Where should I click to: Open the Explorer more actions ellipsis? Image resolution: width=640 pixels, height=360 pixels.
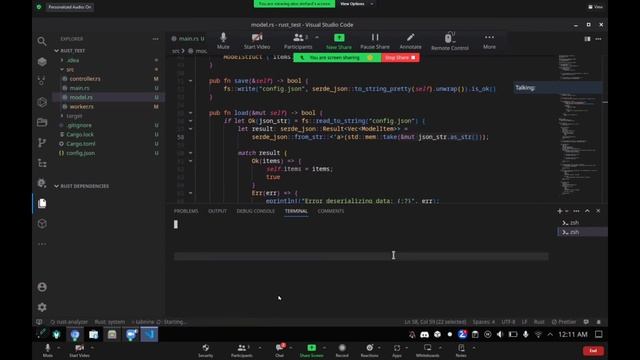tap(156, 39)
